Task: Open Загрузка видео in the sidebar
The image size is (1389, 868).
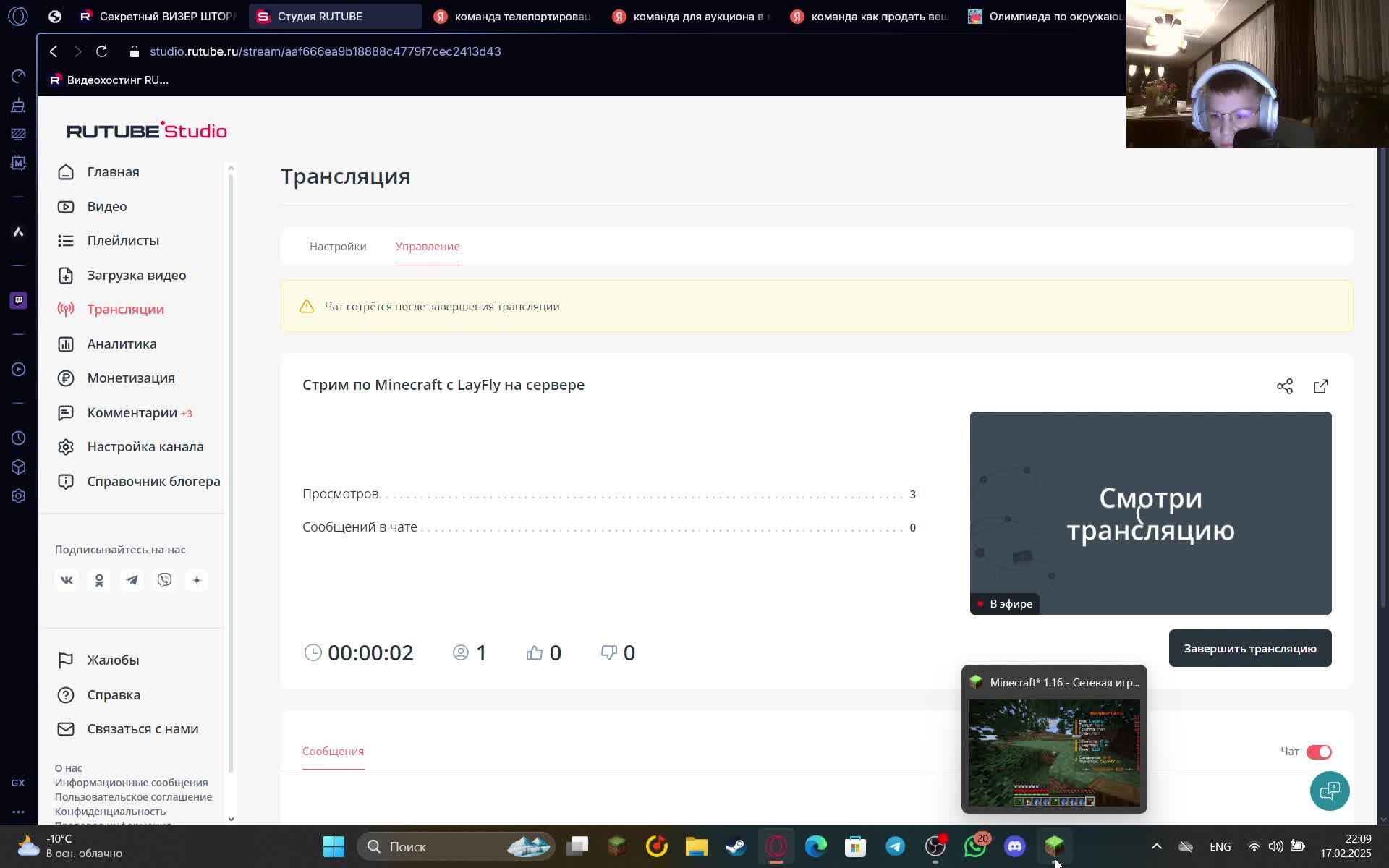Action: (137, 276)
